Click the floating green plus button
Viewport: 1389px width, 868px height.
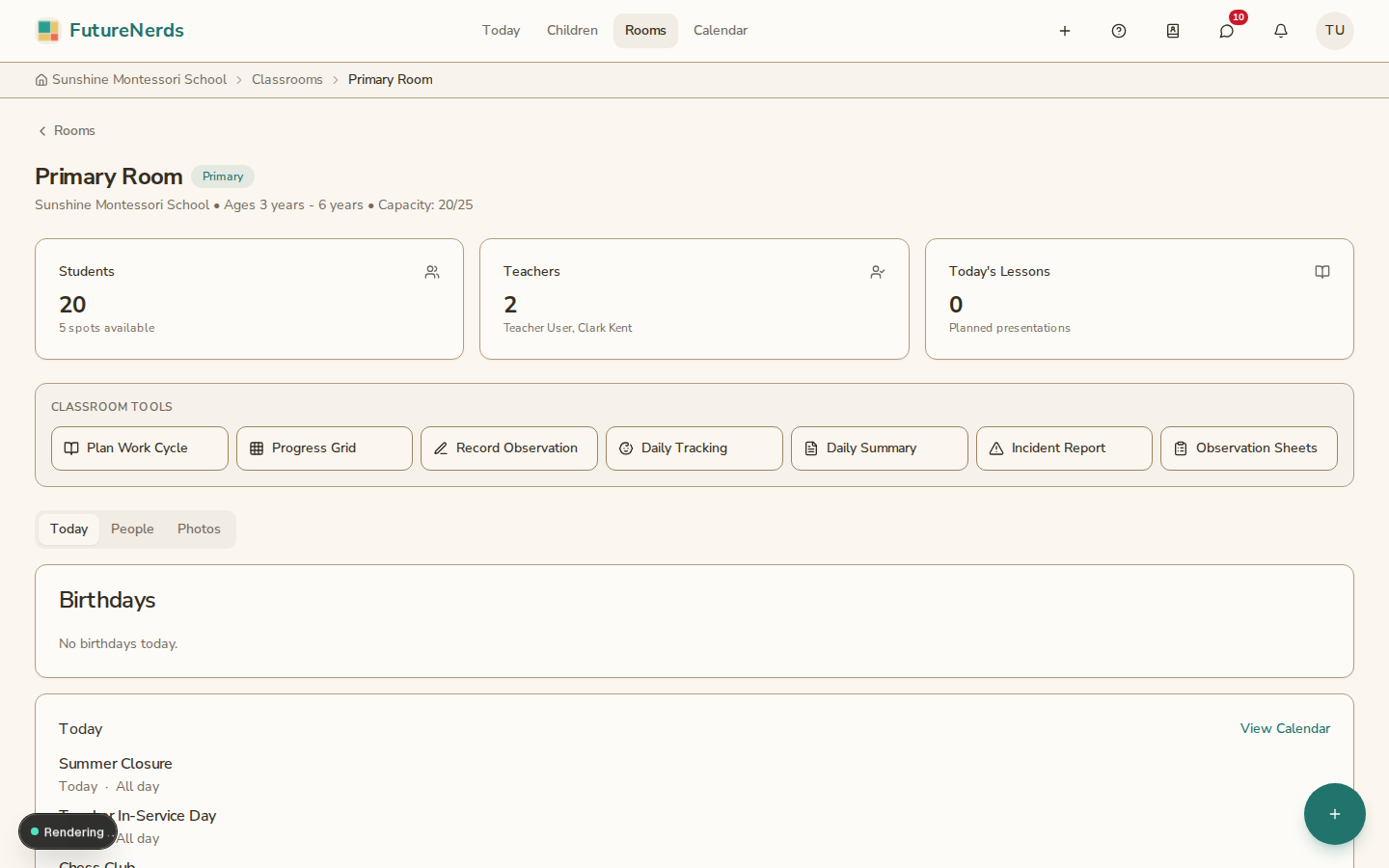[x=1335, y=814]
